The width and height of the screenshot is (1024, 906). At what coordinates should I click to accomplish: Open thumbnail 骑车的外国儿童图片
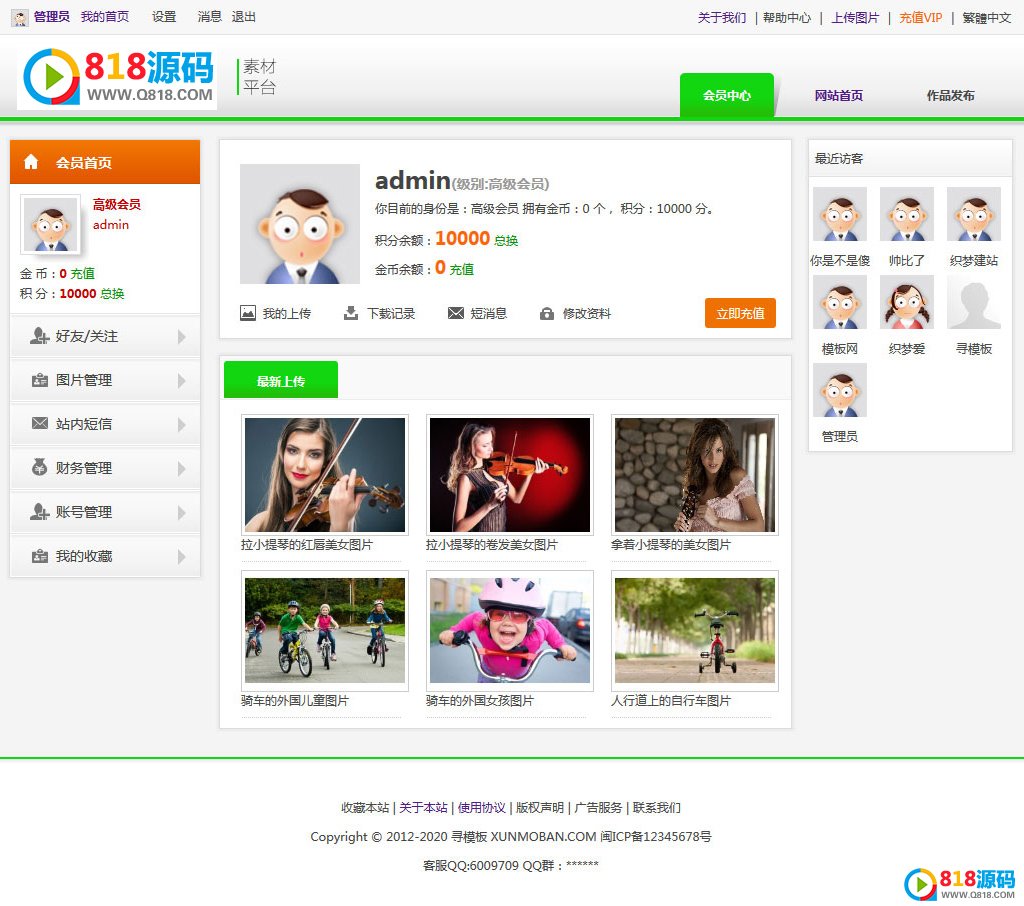[x=325, y=630]
